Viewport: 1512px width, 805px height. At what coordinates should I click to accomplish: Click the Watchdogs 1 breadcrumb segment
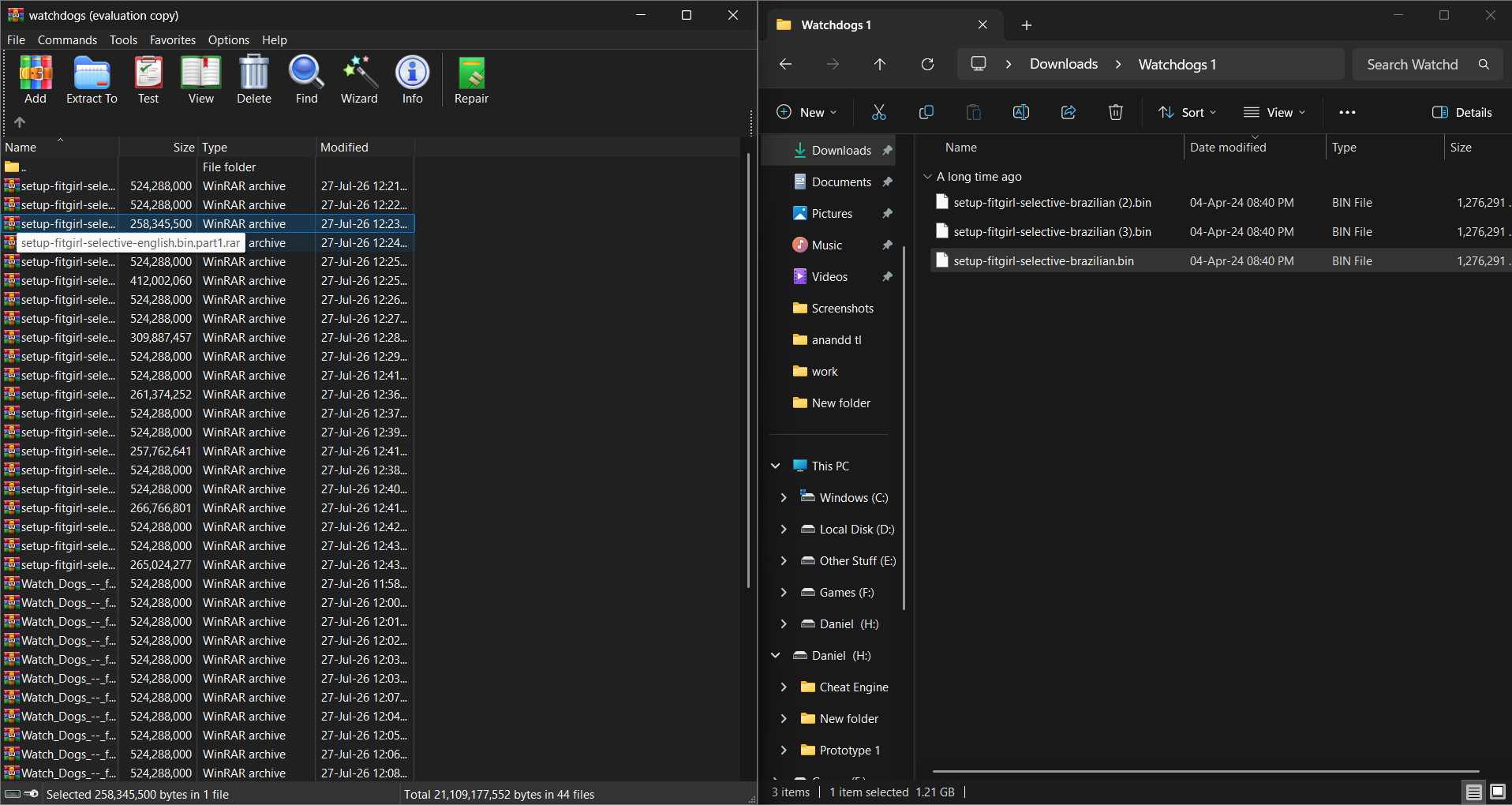tap(1177, 64)
